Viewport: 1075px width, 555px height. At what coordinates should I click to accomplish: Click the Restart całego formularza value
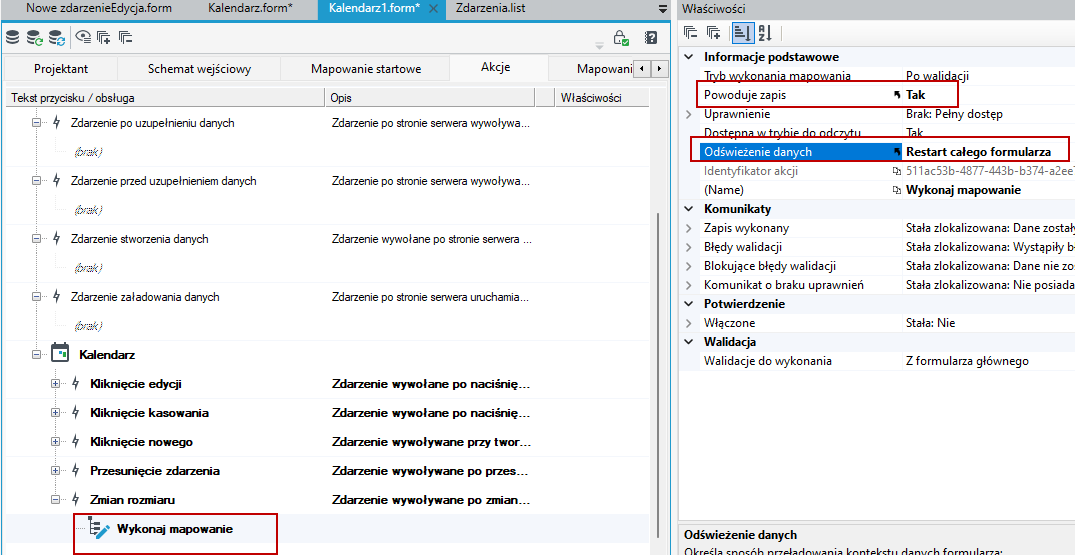(x=978, y=152)
